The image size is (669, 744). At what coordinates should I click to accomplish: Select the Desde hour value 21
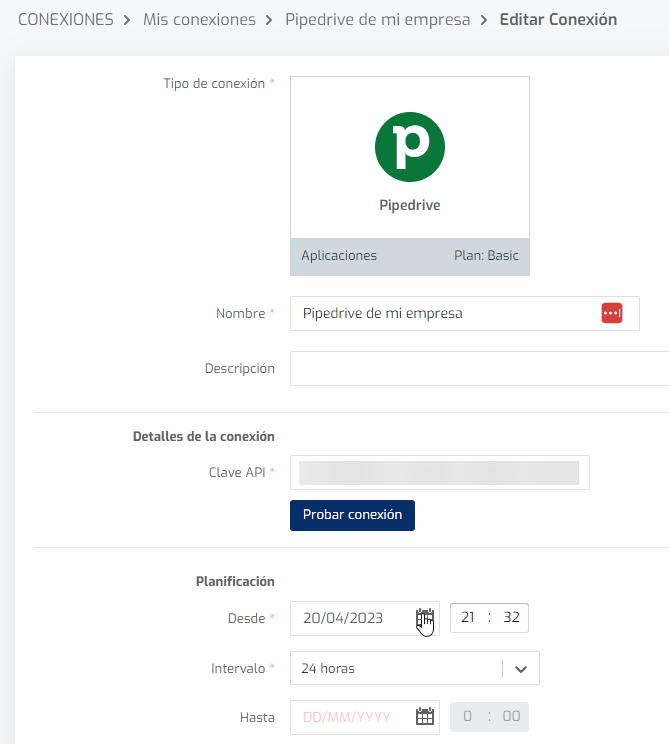coord(468,617)
